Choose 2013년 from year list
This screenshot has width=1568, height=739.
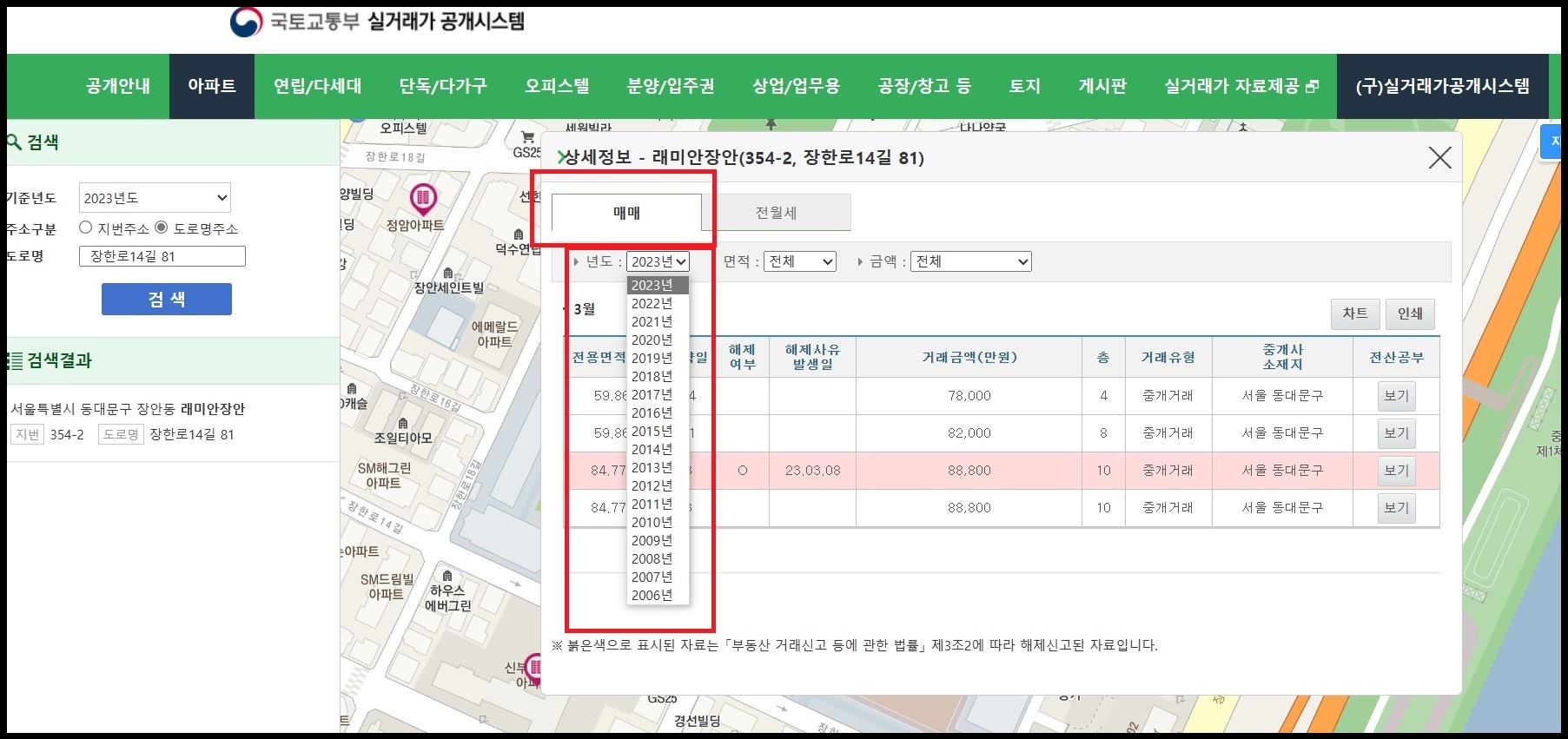[x=658, y=467]
